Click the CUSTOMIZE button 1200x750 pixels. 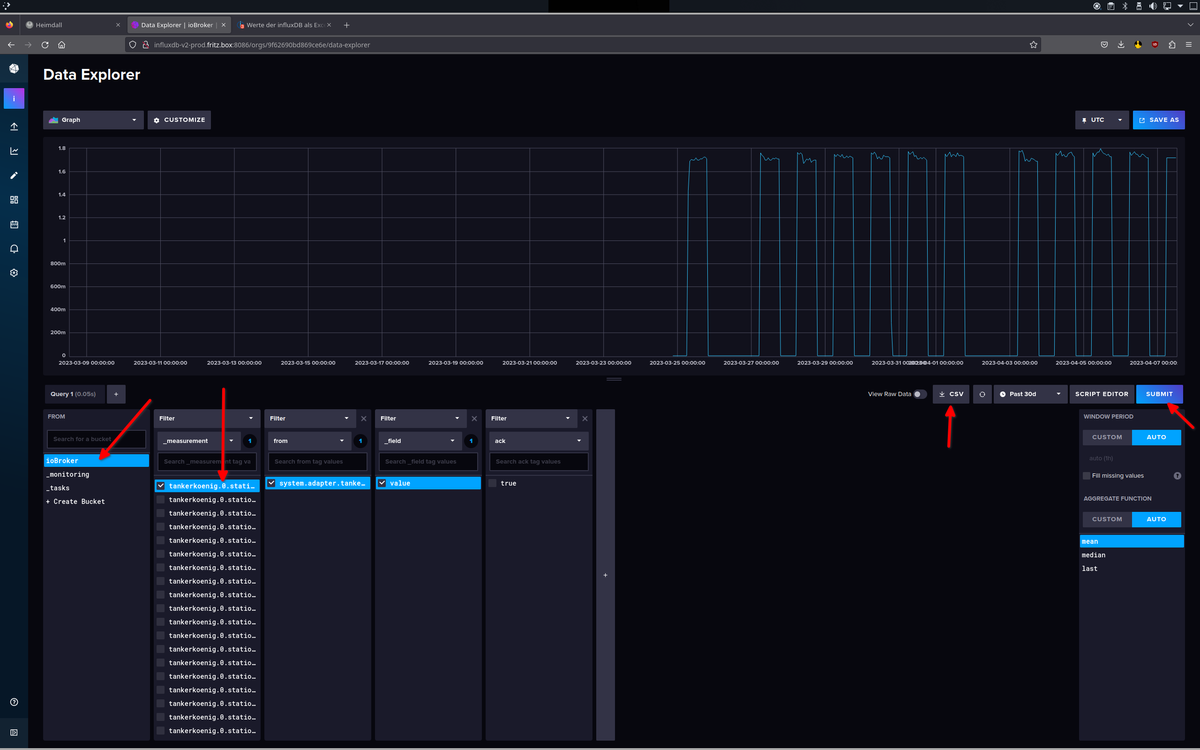pos(179,120)
